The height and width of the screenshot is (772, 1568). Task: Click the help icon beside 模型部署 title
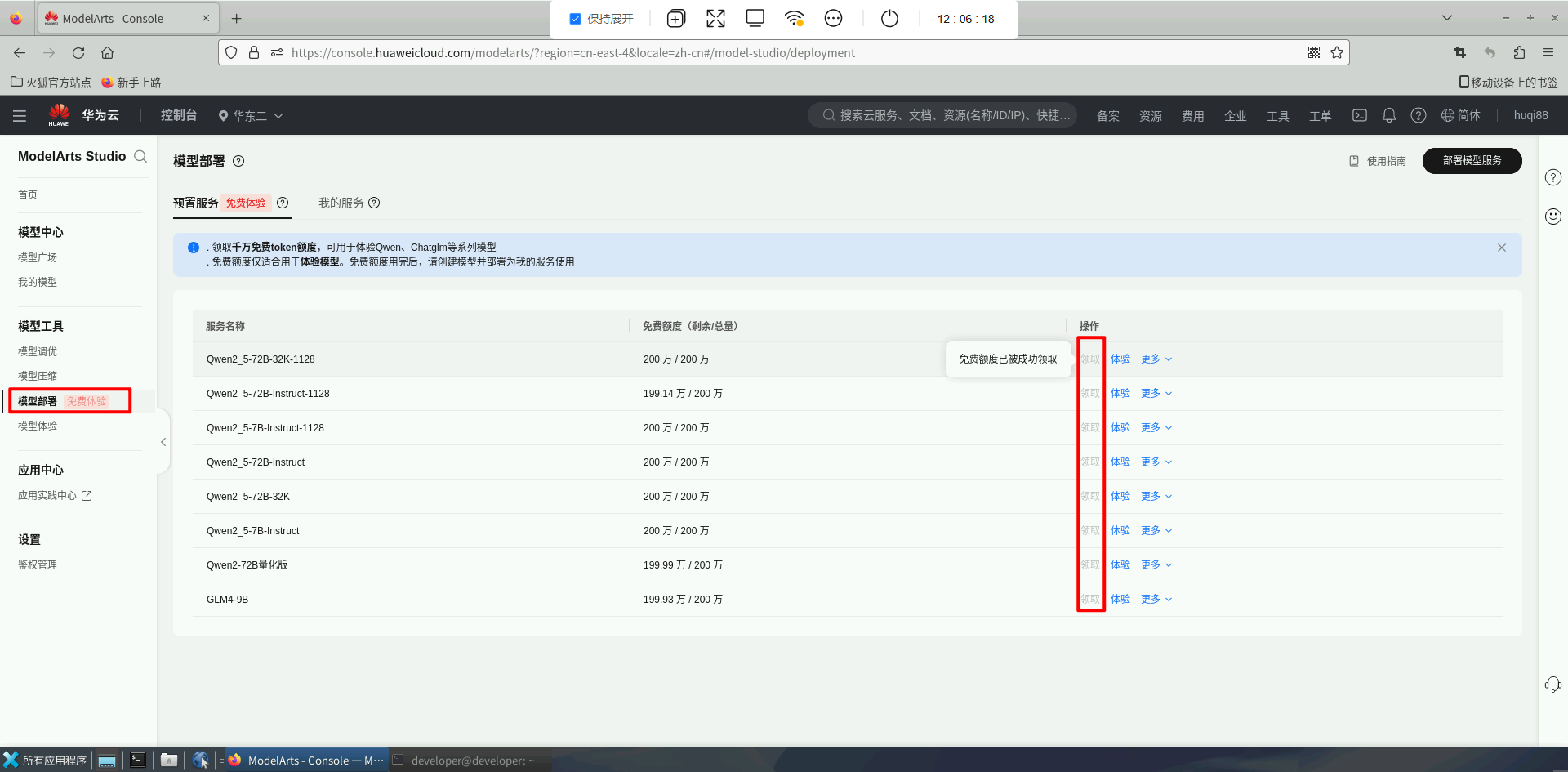tap(238, 161)
